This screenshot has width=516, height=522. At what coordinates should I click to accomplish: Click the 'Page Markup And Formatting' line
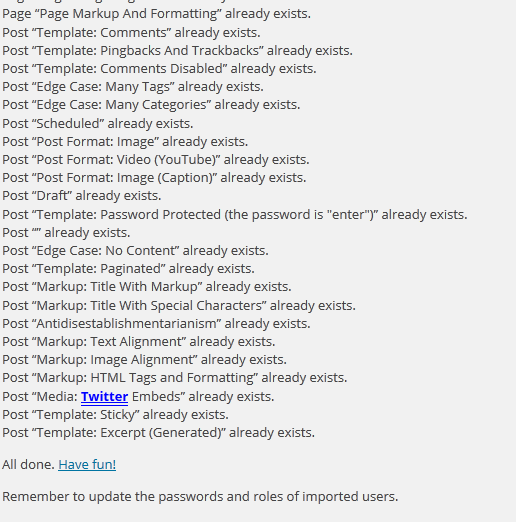[156, 14]
